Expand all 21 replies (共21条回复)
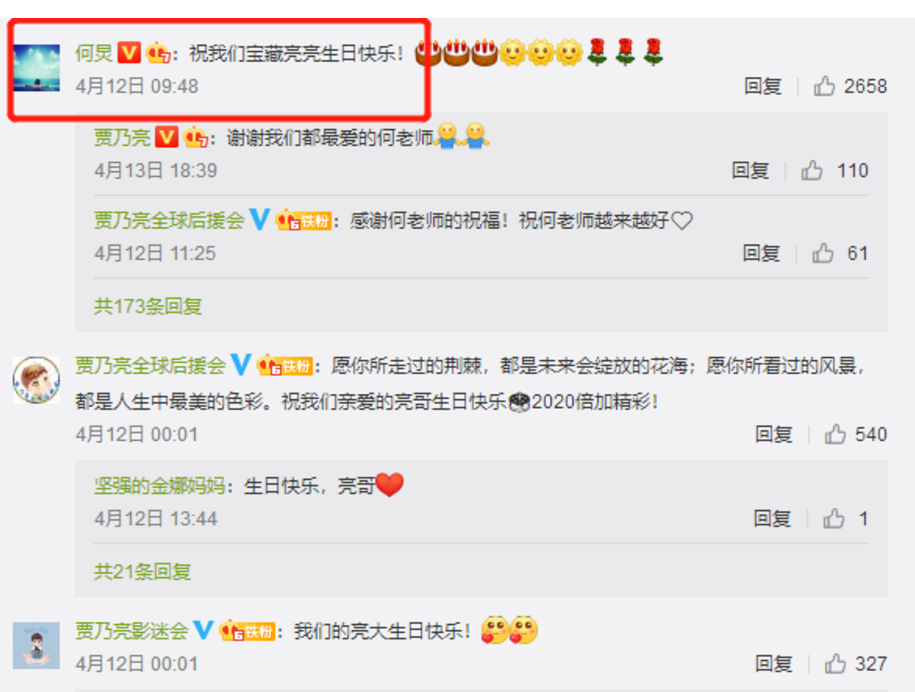The width and height of the screenshot is (915, 692). [142, 571]
